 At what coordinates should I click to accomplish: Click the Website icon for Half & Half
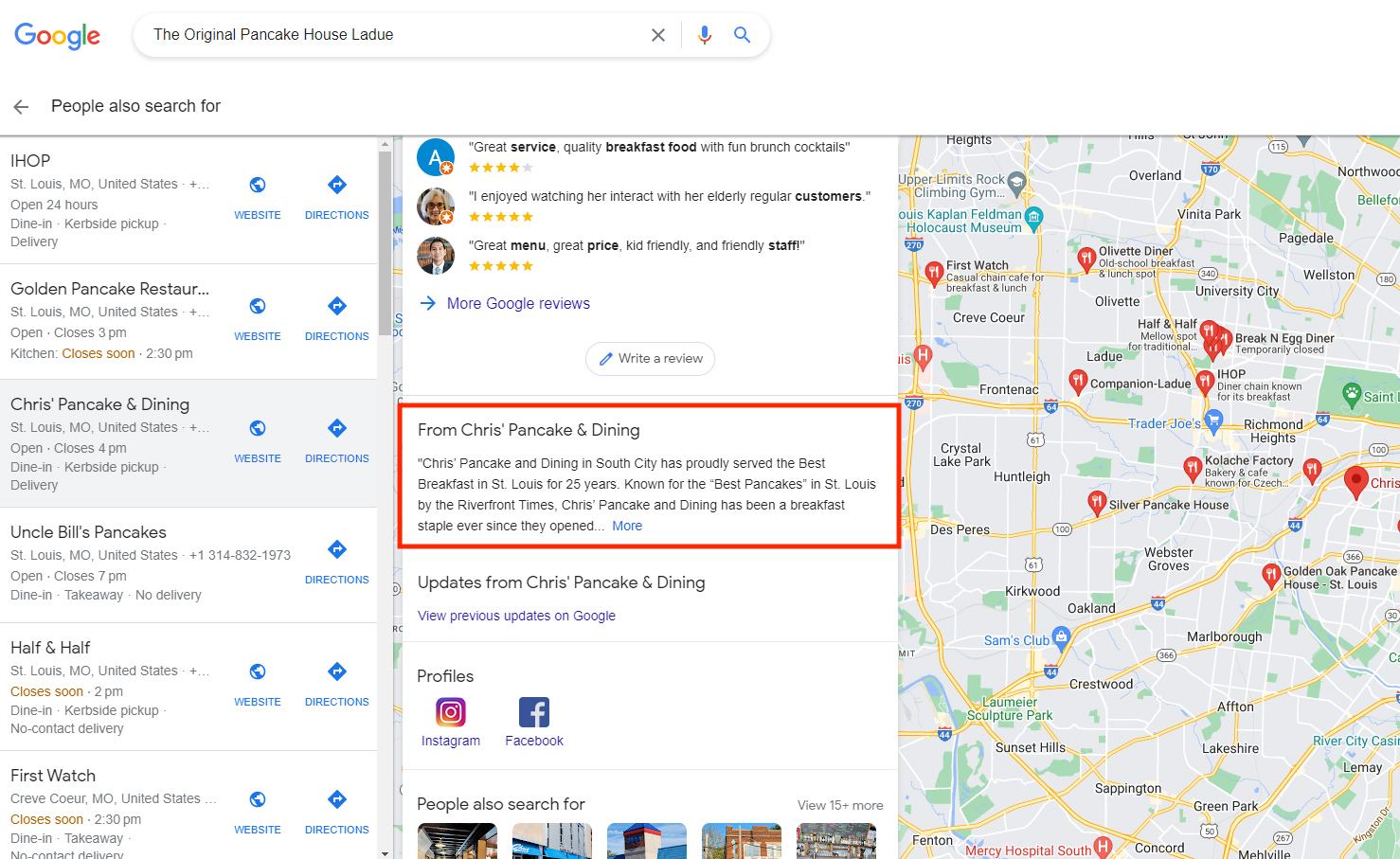click(x=257, y=671)
